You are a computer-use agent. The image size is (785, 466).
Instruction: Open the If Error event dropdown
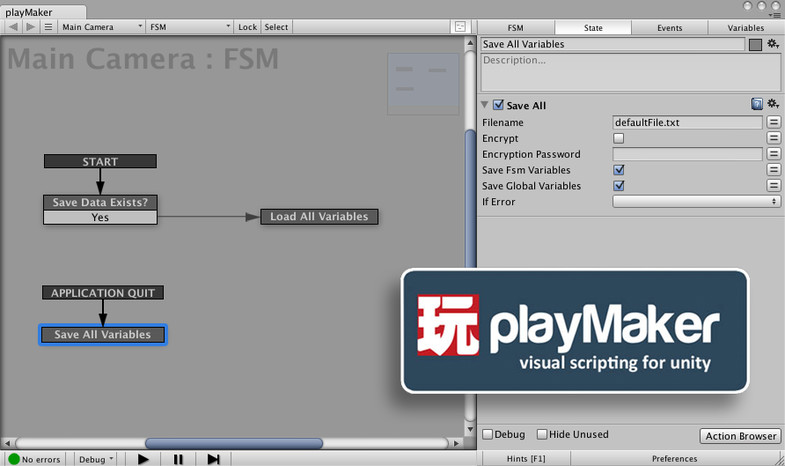(x=696, y=201)
